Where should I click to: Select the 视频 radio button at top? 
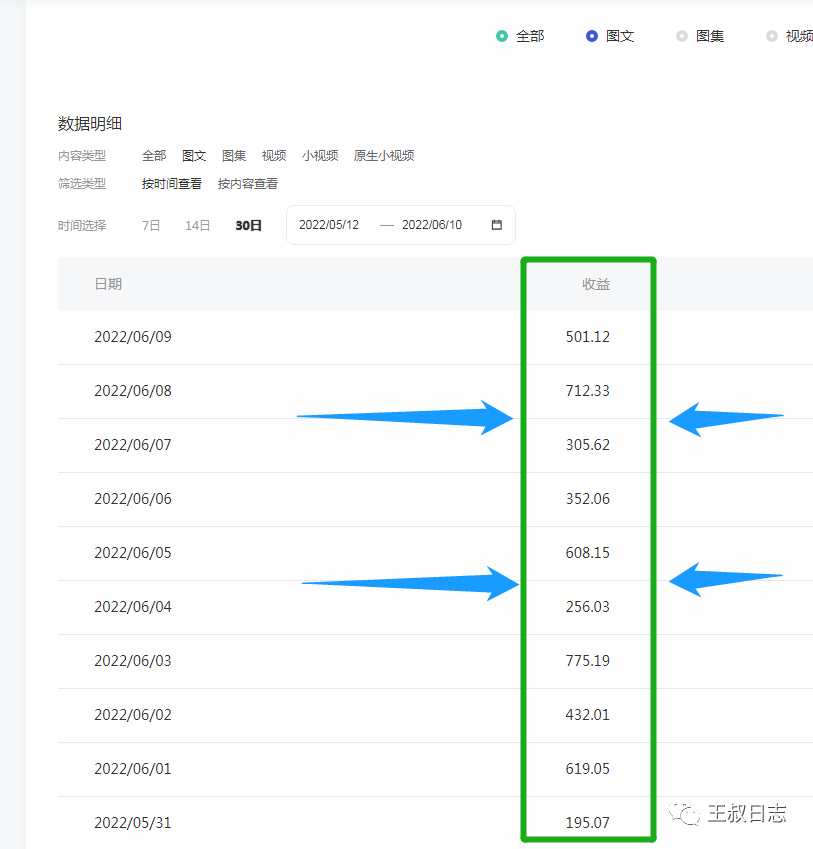point(771,36)
